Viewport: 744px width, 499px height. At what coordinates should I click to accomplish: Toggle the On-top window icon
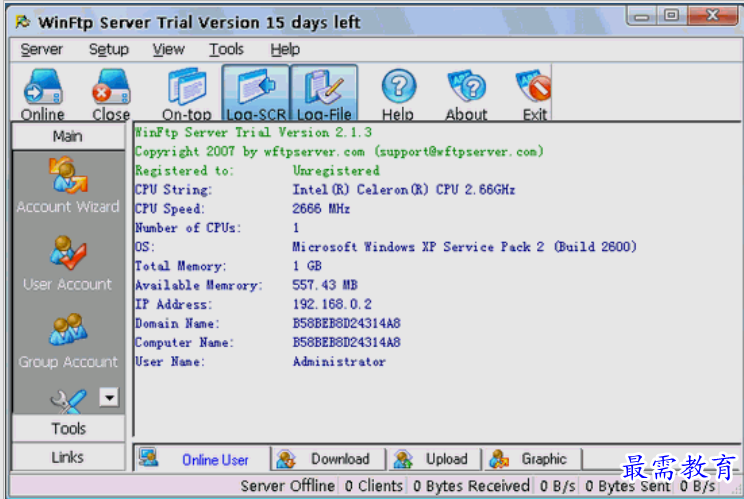point(186,93)
